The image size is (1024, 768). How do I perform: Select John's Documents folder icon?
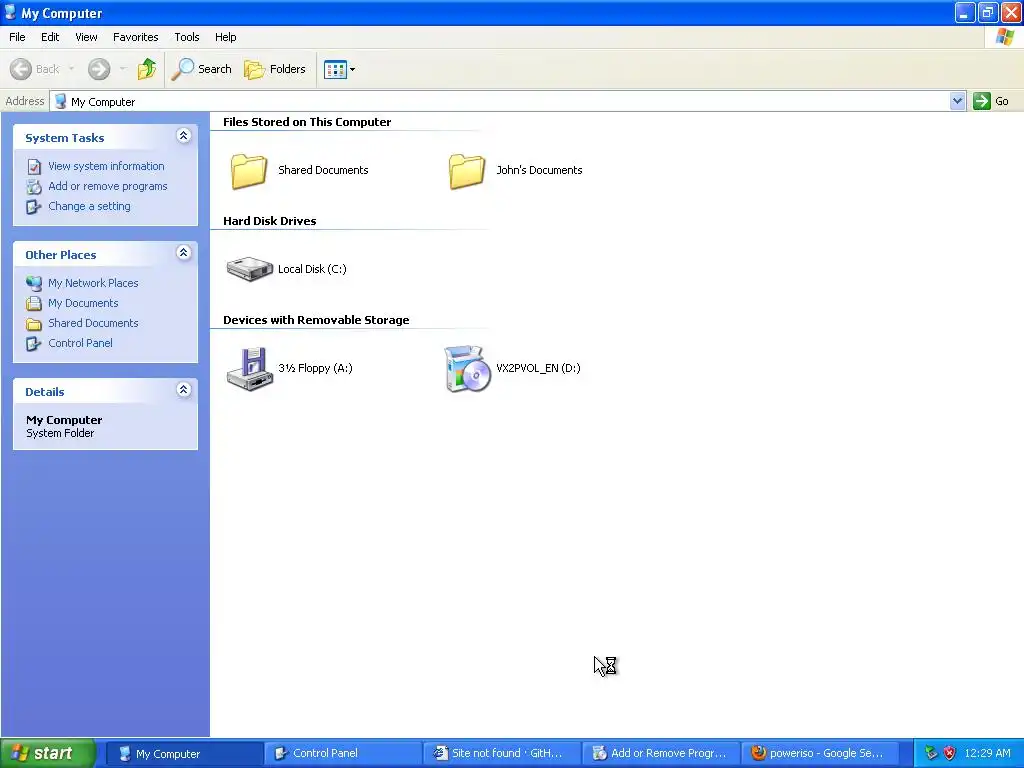tap(467, 171)
